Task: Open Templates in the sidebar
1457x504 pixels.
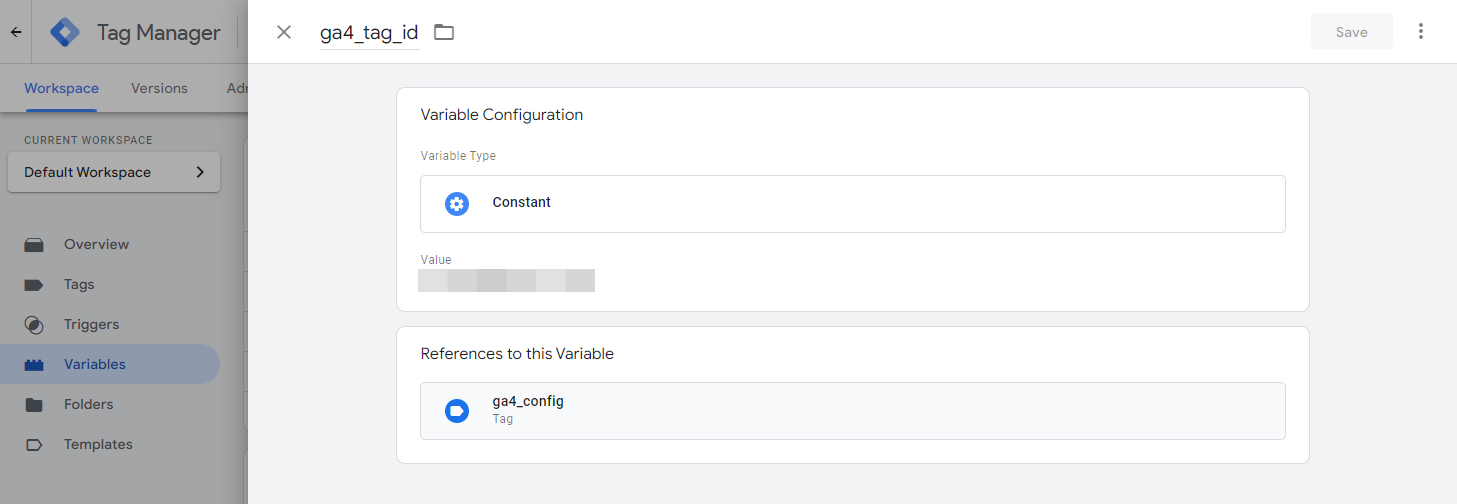Action: pos(98,444)
